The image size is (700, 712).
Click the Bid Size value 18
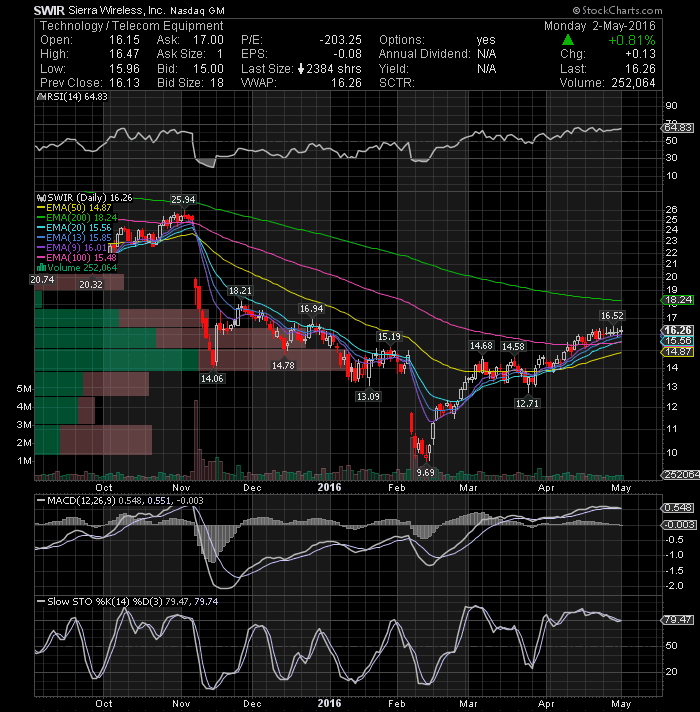(x=217, y=83)
